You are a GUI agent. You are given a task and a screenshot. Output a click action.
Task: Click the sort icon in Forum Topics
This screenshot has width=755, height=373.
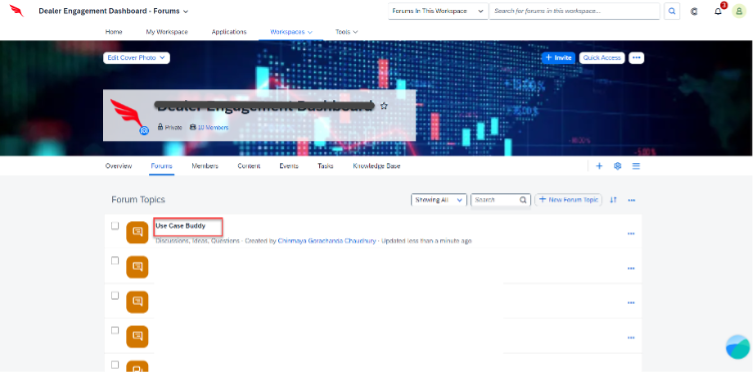pos(613,200)
